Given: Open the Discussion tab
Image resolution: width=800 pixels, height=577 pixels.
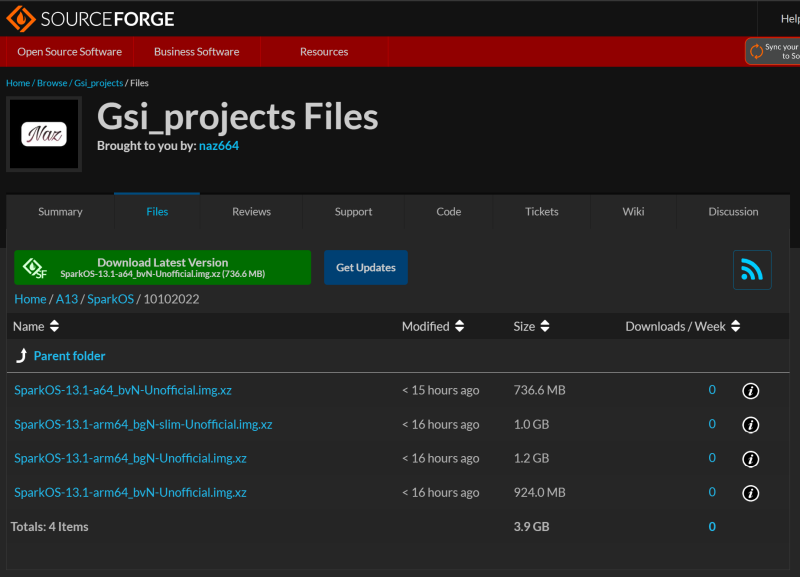Looking at the screenshot, I should [x=733, y=211].
